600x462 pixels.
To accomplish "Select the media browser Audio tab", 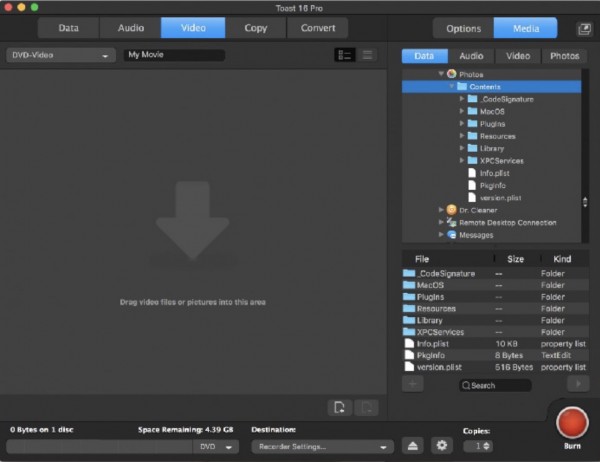I will pyautogui.click(x=471, y=56).
